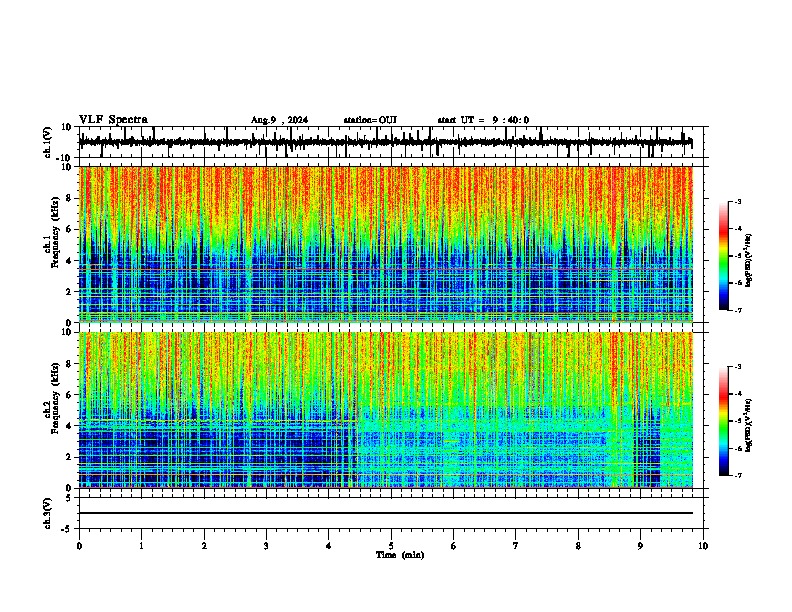The image size is (792, 612).
Task: Click the "3" tick on the time axis
Action: pos(266,546)
